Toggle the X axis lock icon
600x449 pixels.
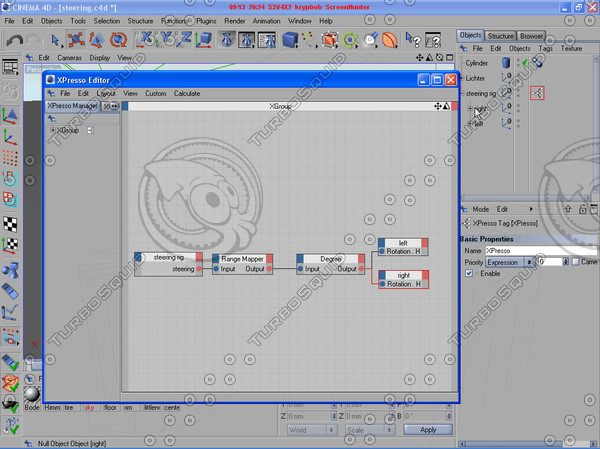coord(145,39)
